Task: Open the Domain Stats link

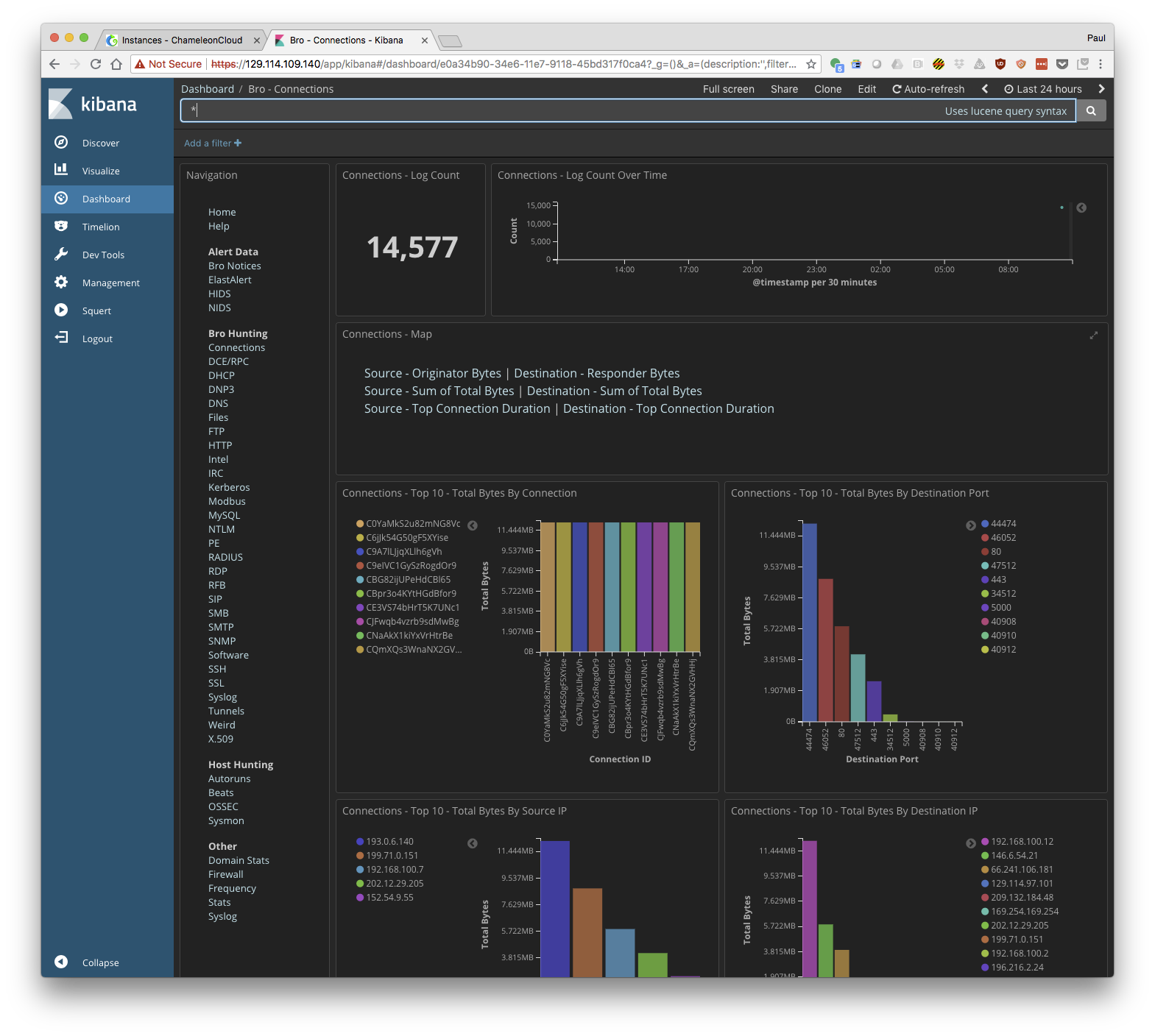Action: [x=239, y=860]
